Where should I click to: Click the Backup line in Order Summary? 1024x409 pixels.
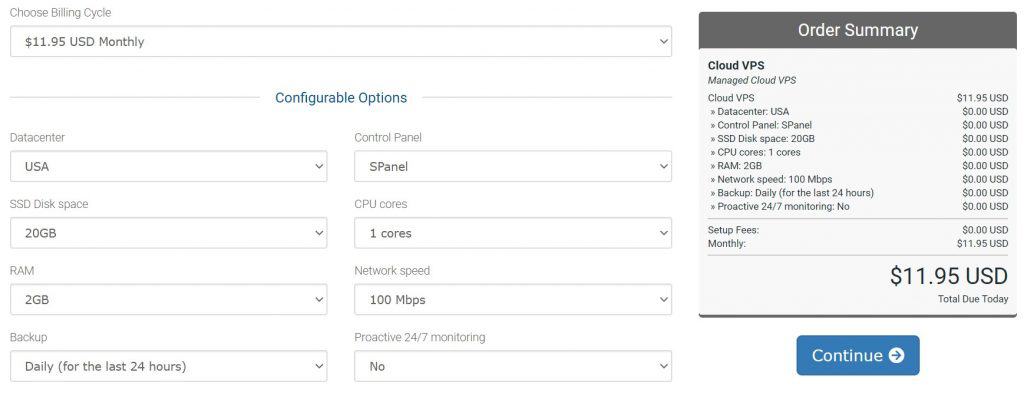[791, 193]
